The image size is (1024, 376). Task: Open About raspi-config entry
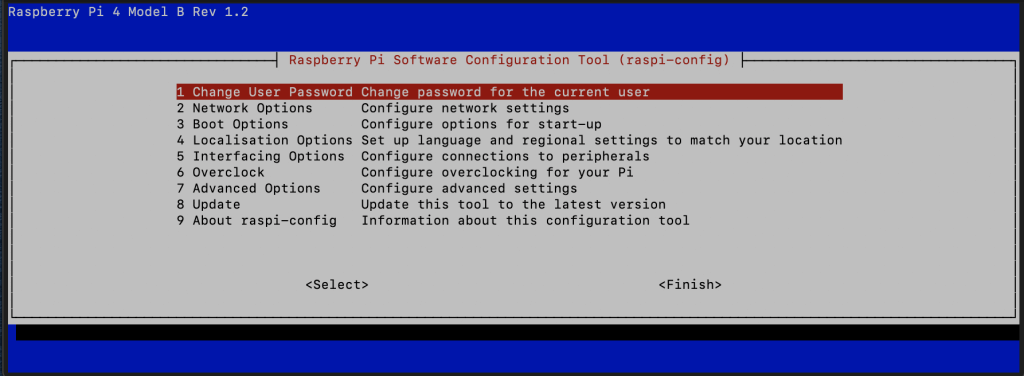[509, 221]
